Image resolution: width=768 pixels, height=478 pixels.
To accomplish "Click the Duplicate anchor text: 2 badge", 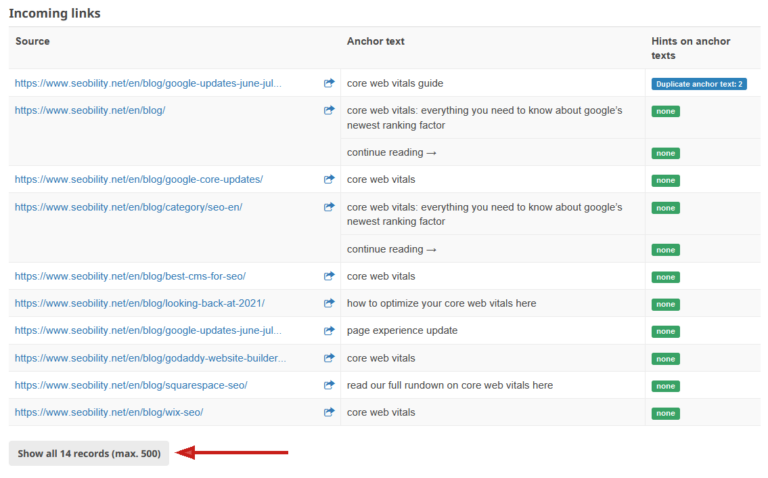I will coord(700,84).
